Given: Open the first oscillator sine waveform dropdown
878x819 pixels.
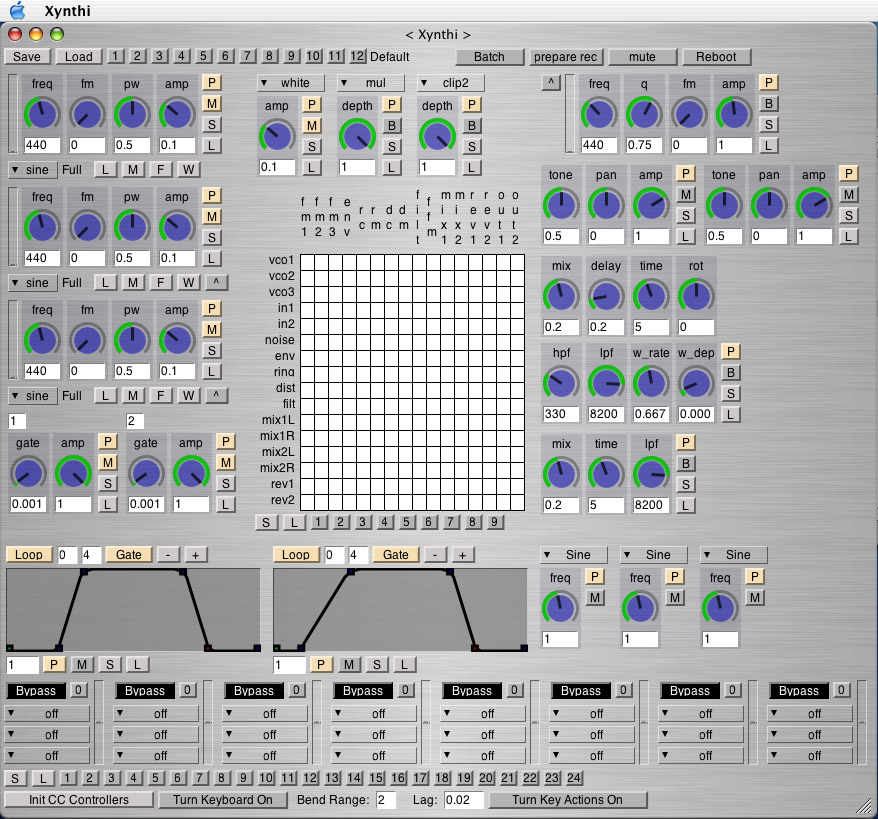Looking at the screenshot, I should (x=32, y=170).
